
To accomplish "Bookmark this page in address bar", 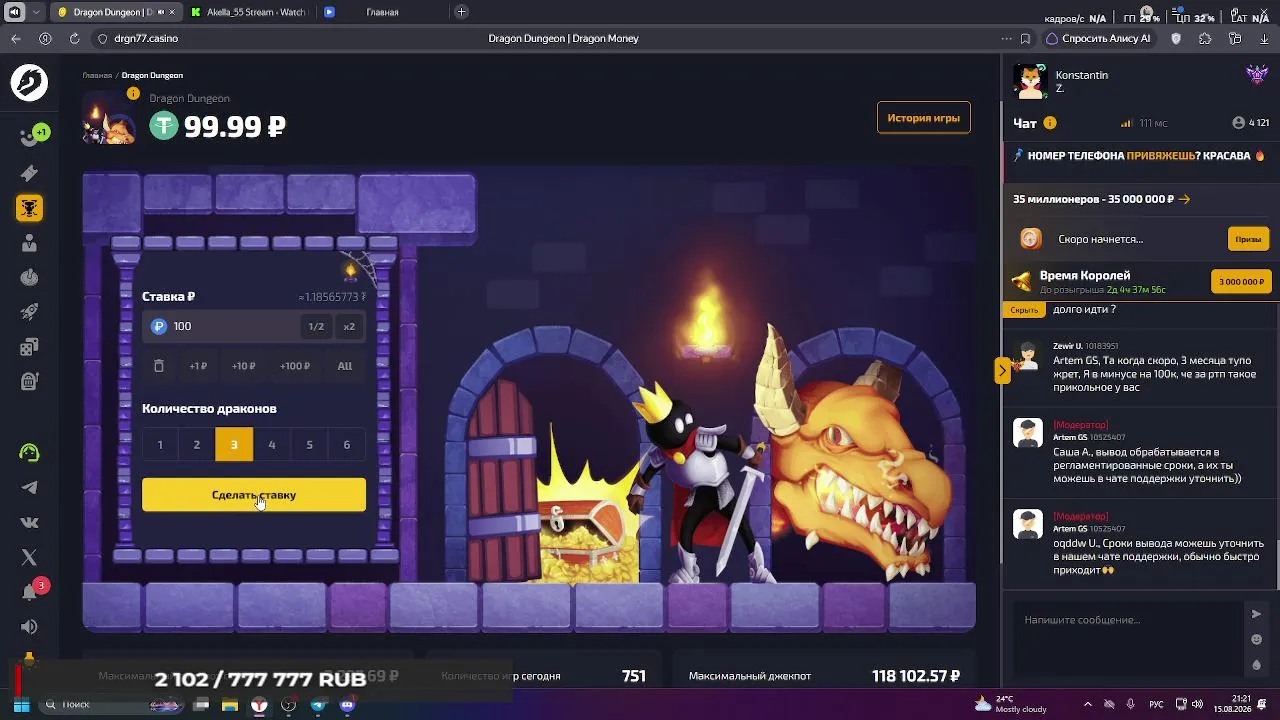I will click(x=1025, y=39).
